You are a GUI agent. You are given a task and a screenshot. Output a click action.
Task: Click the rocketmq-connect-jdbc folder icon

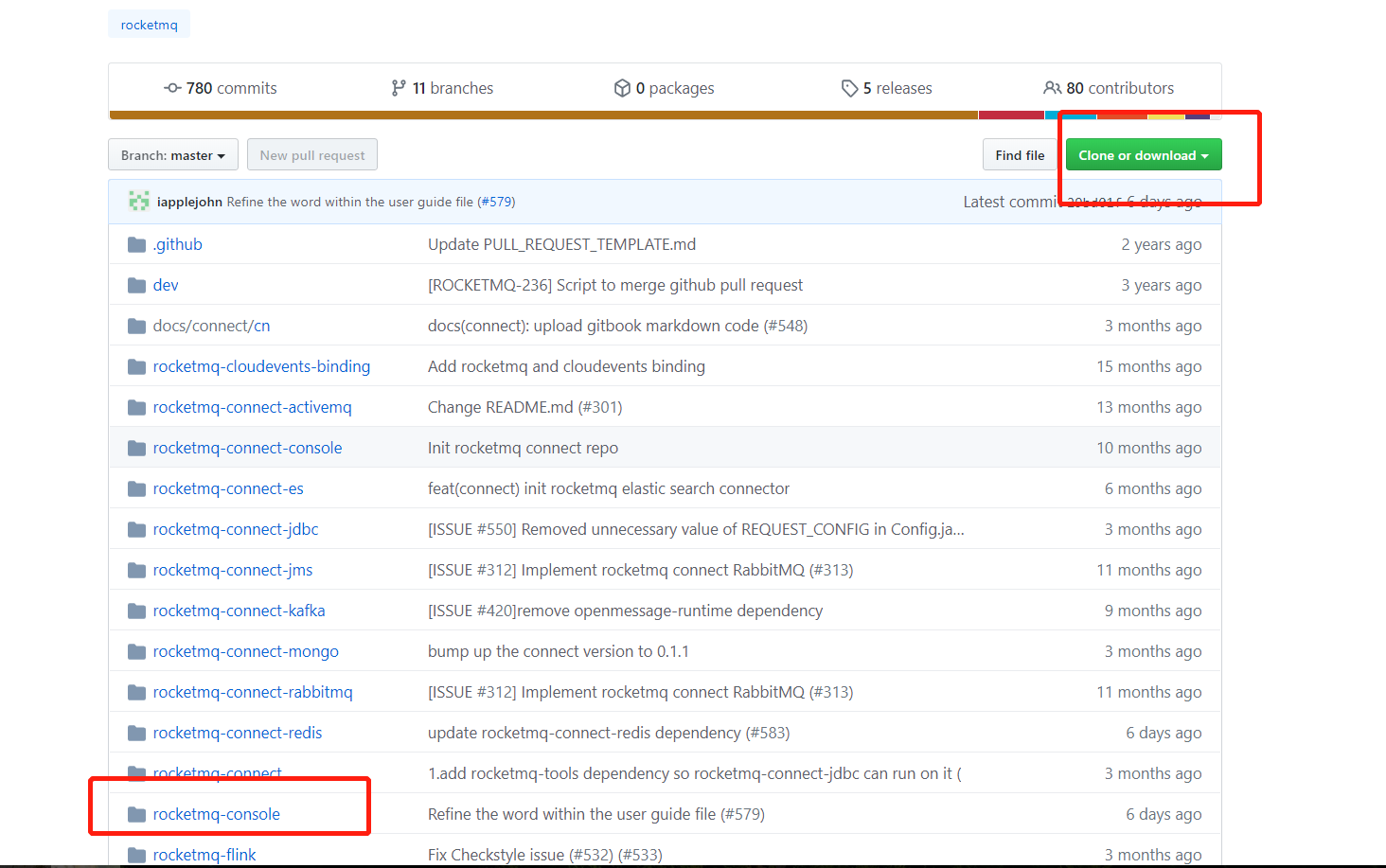137,530
